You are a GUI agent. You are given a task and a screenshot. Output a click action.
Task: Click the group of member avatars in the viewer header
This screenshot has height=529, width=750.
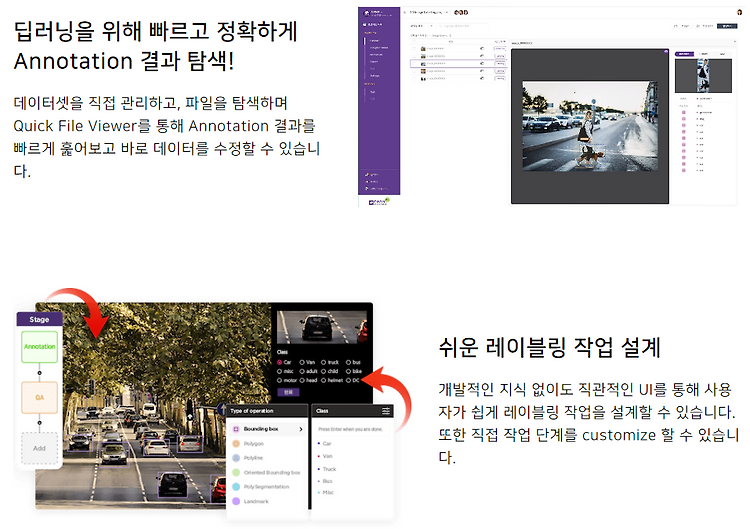(x=461, y=12)
